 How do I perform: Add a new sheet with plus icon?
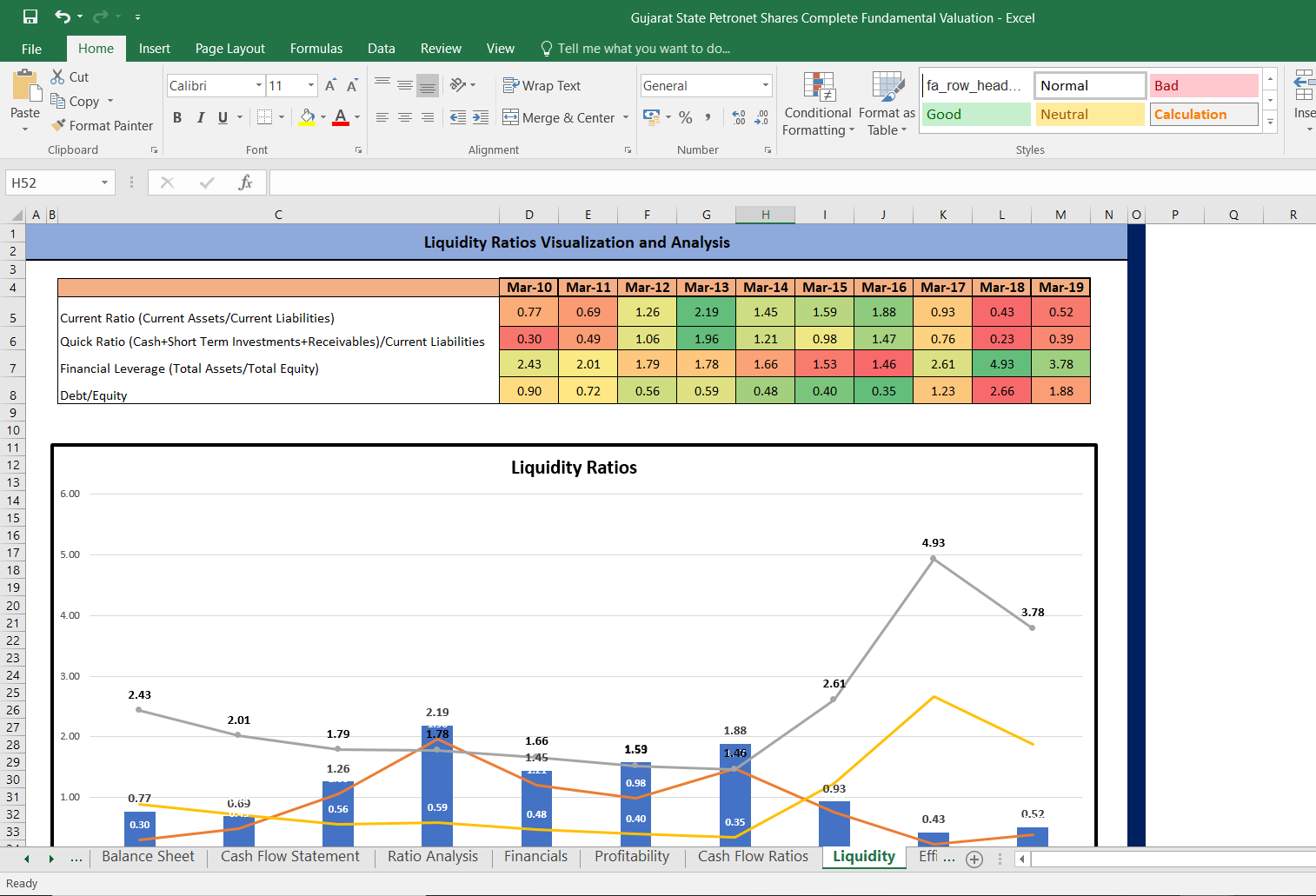pos(974,859)
